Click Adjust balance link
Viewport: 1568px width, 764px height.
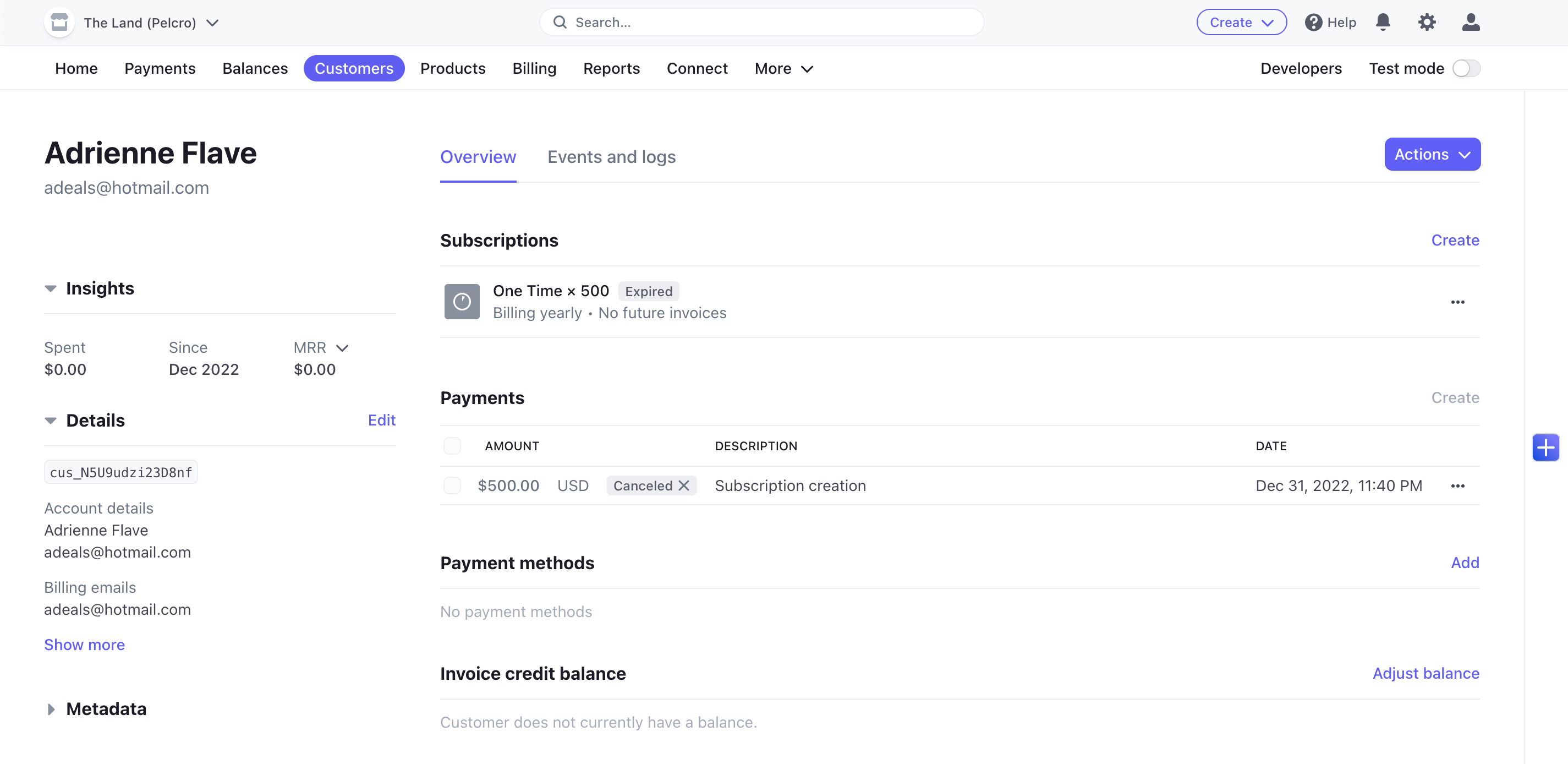(1425, 673)
